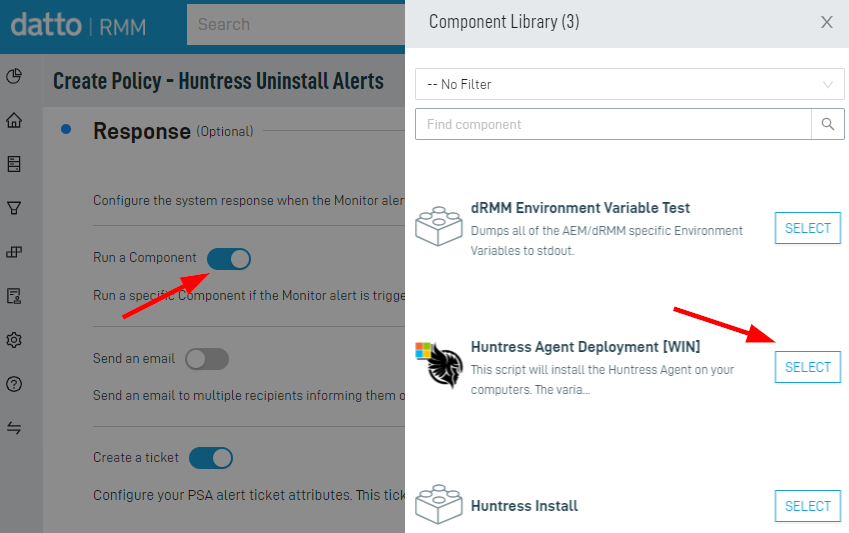Open the dashboard pie chart sidebar icon

[14, 76]
